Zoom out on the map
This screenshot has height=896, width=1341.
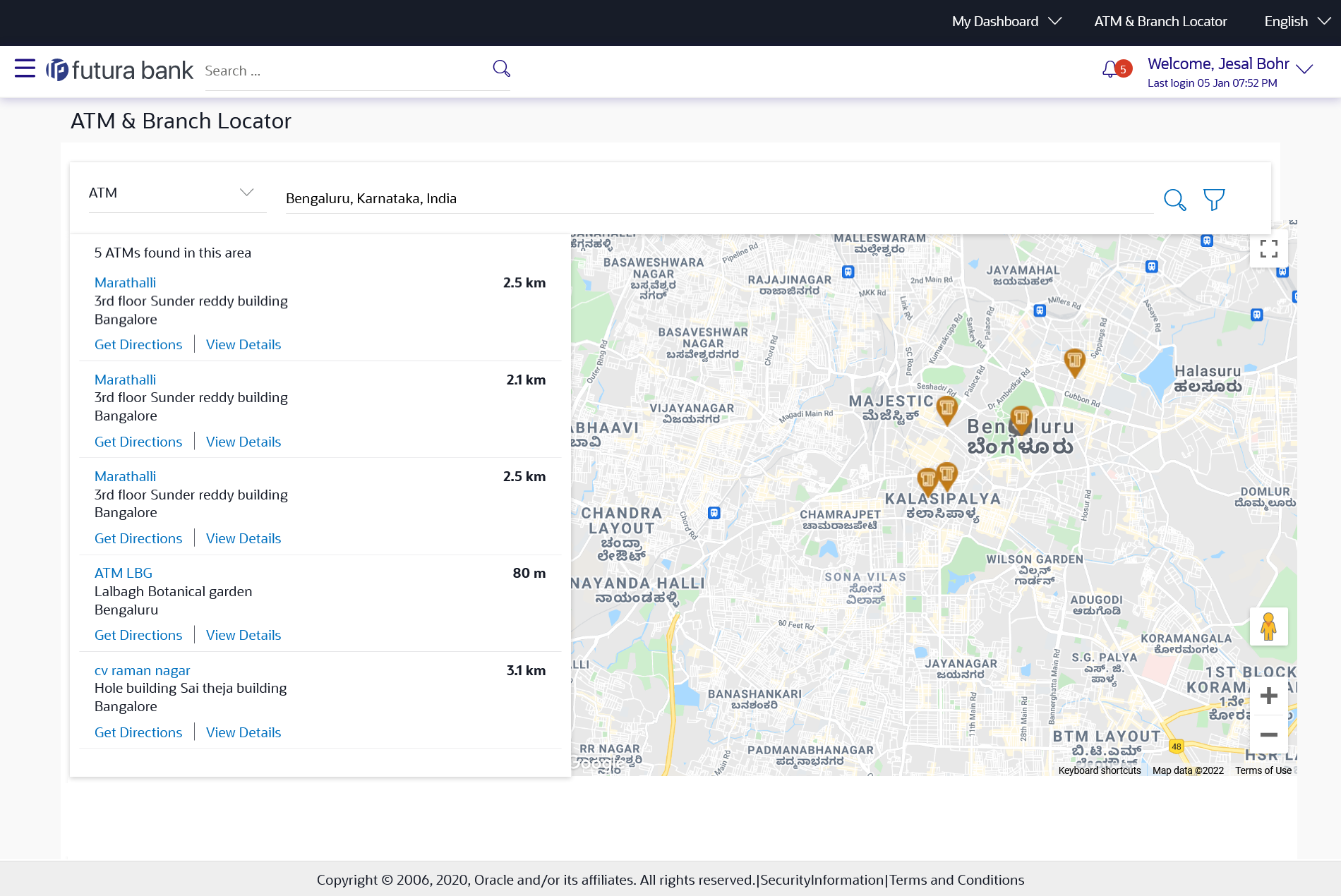pyautogui.click(x=1268, y=734)
